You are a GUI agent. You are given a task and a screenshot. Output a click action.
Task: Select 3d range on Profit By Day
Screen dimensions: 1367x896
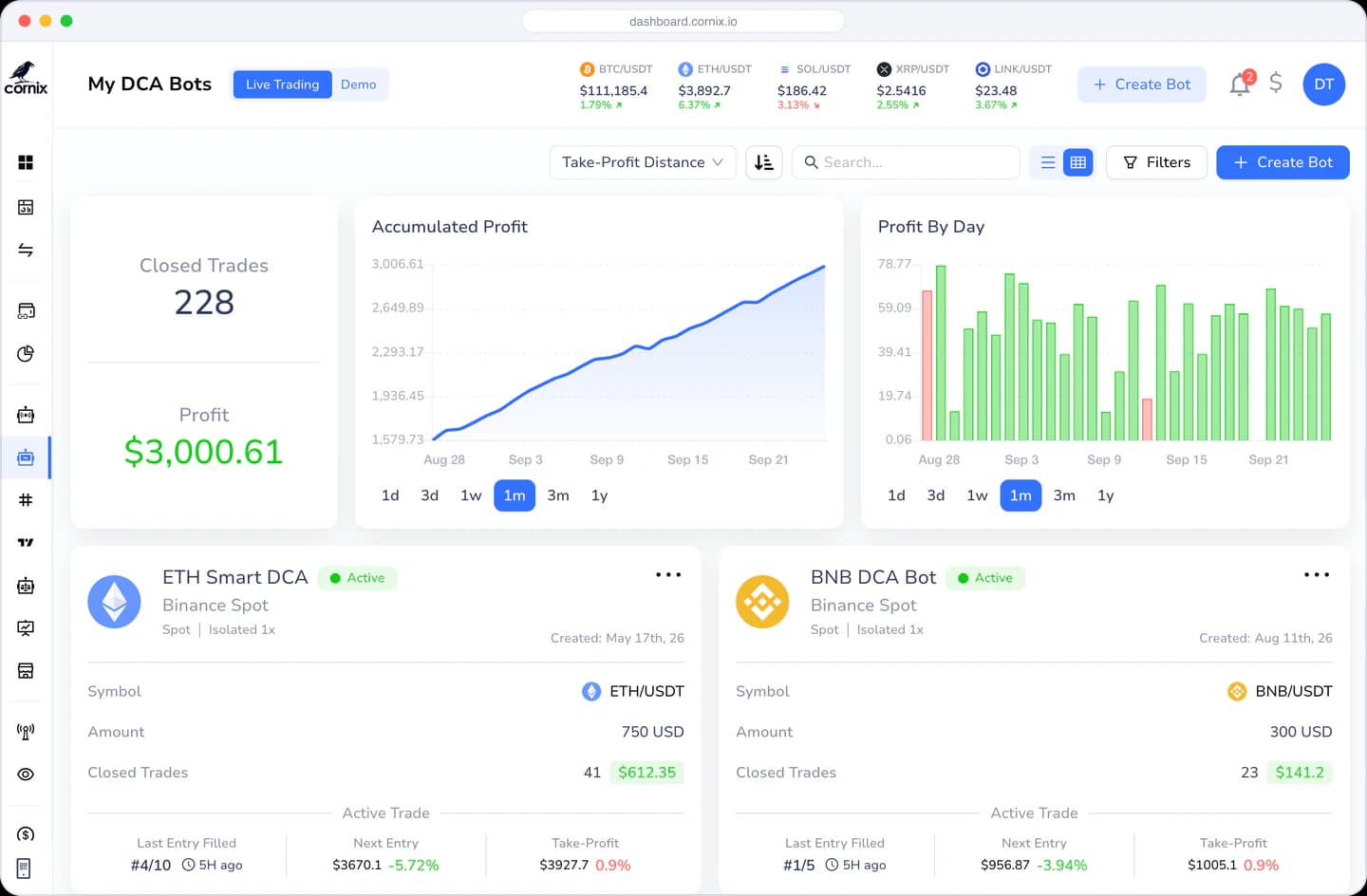(x=936, y=495)
